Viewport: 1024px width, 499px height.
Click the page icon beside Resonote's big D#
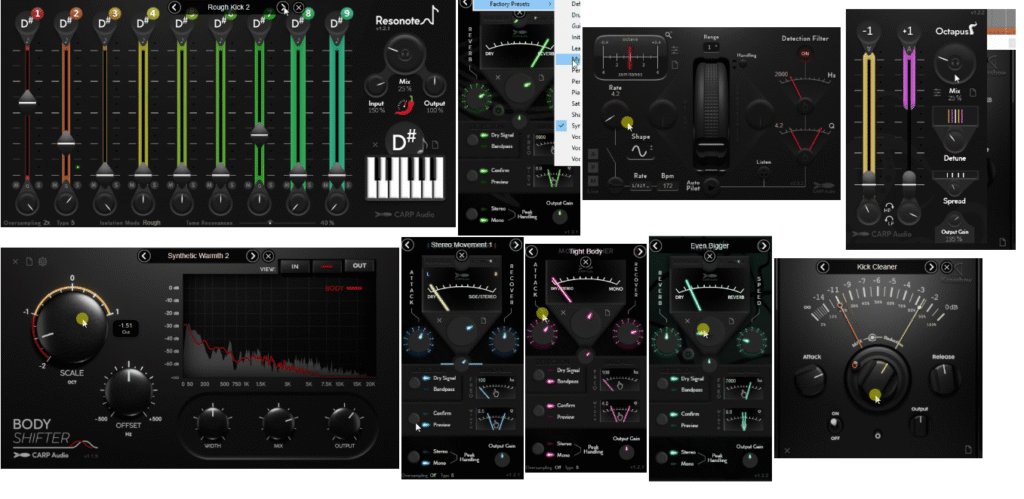[x=435, y=144]
